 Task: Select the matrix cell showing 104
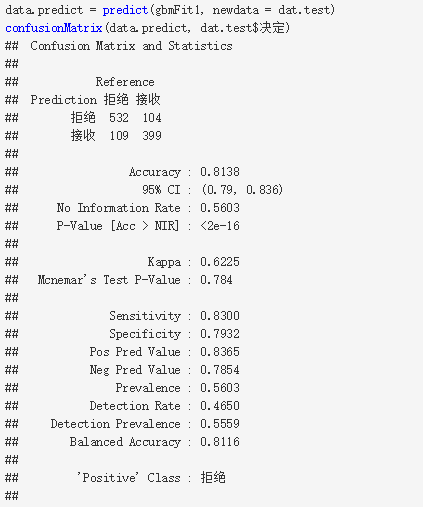(152, 118)
